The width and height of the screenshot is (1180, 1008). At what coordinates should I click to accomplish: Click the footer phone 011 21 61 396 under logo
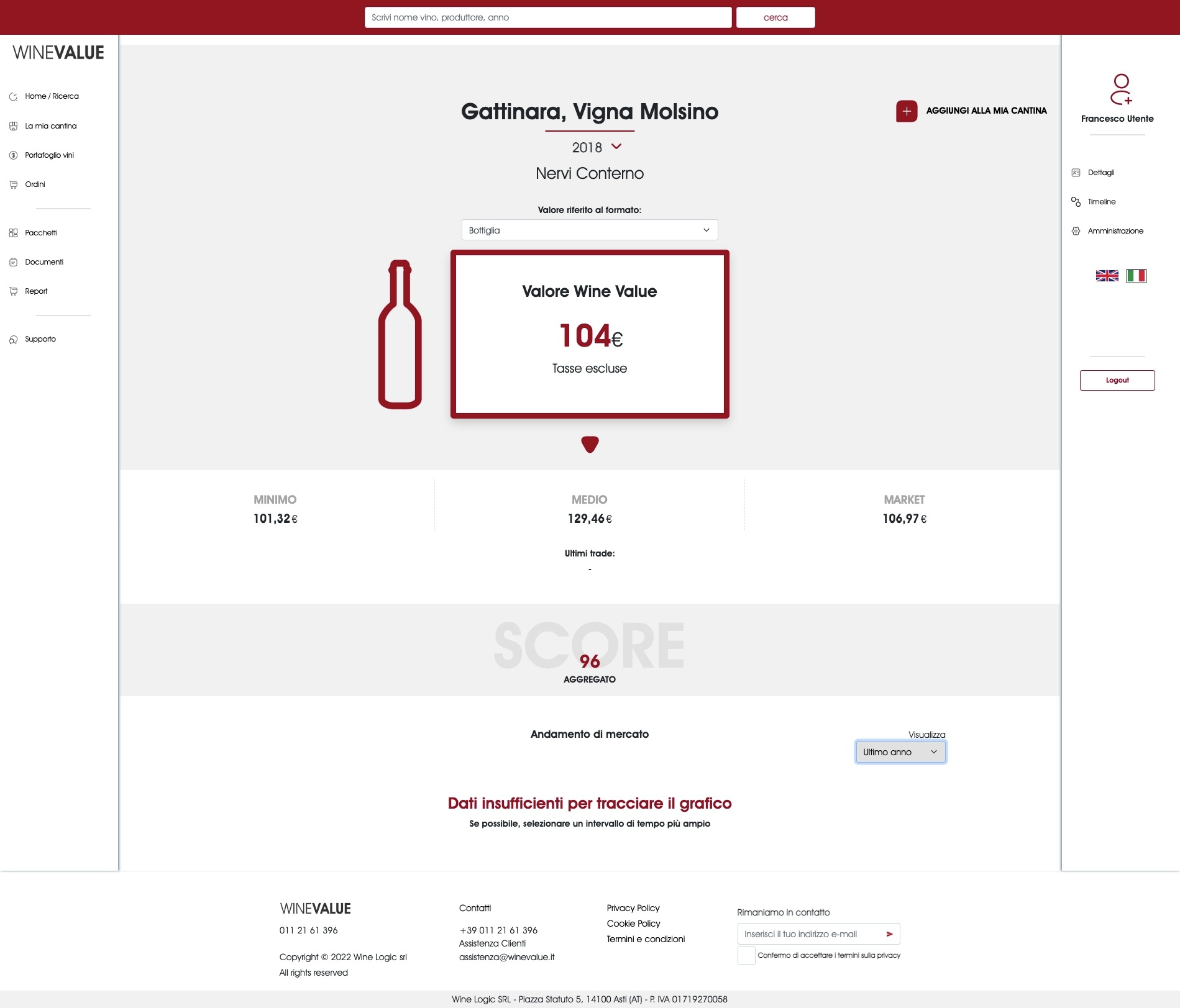pyautogui.click(x=308, y=930)
